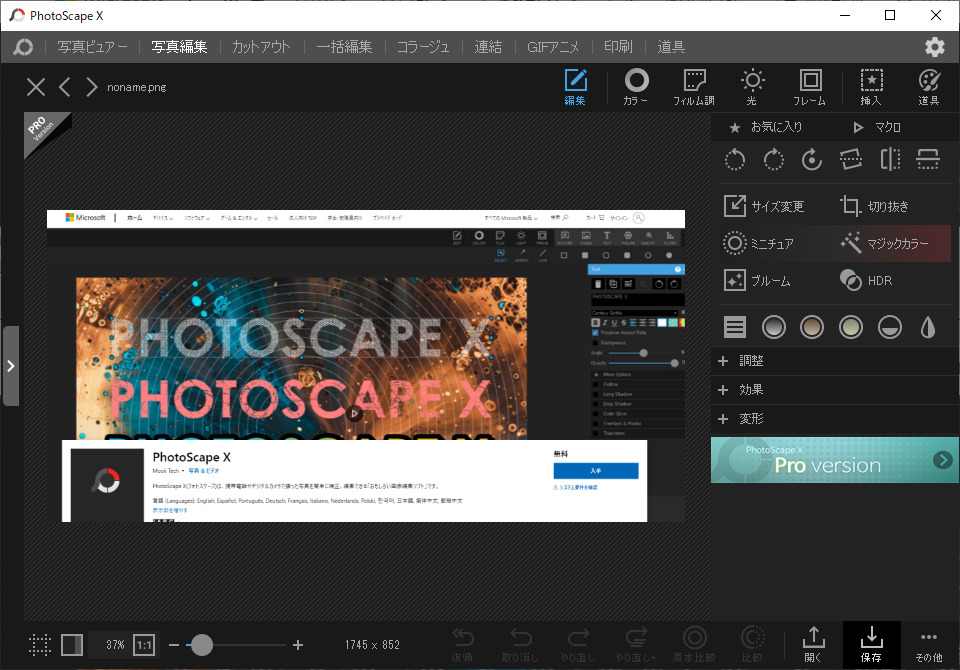
Task: Flip the image vertically
Action: [928, 160]
